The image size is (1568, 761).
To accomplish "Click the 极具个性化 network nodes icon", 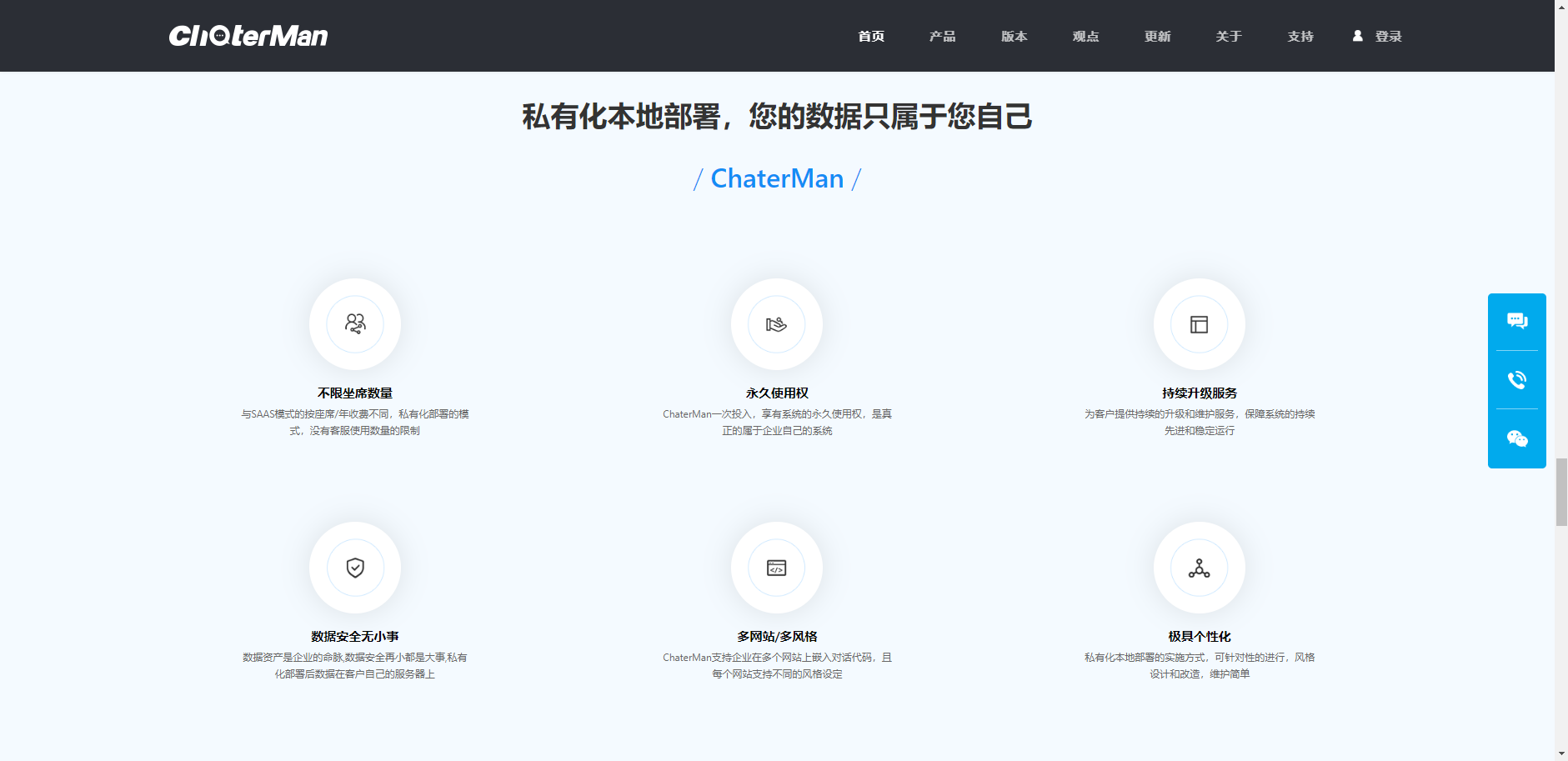I will tap(1200, 568).
